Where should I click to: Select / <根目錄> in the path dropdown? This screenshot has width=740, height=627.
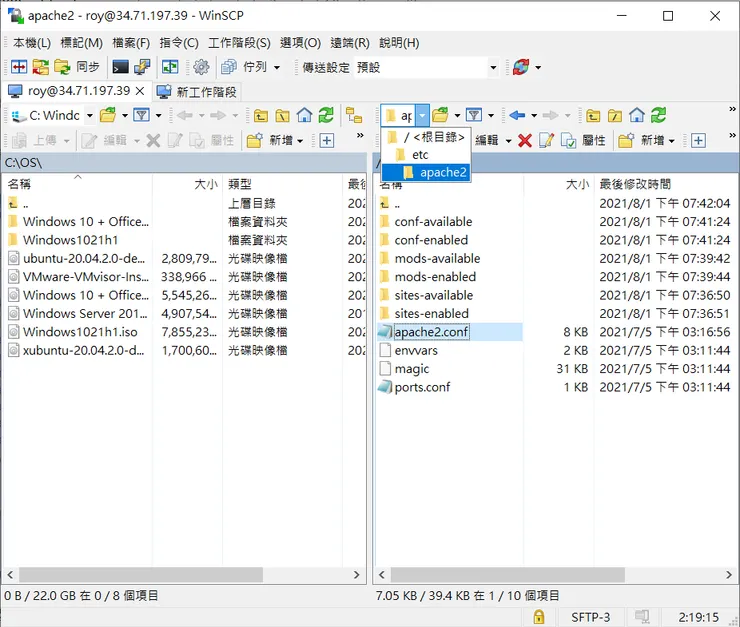click(426, 137)
